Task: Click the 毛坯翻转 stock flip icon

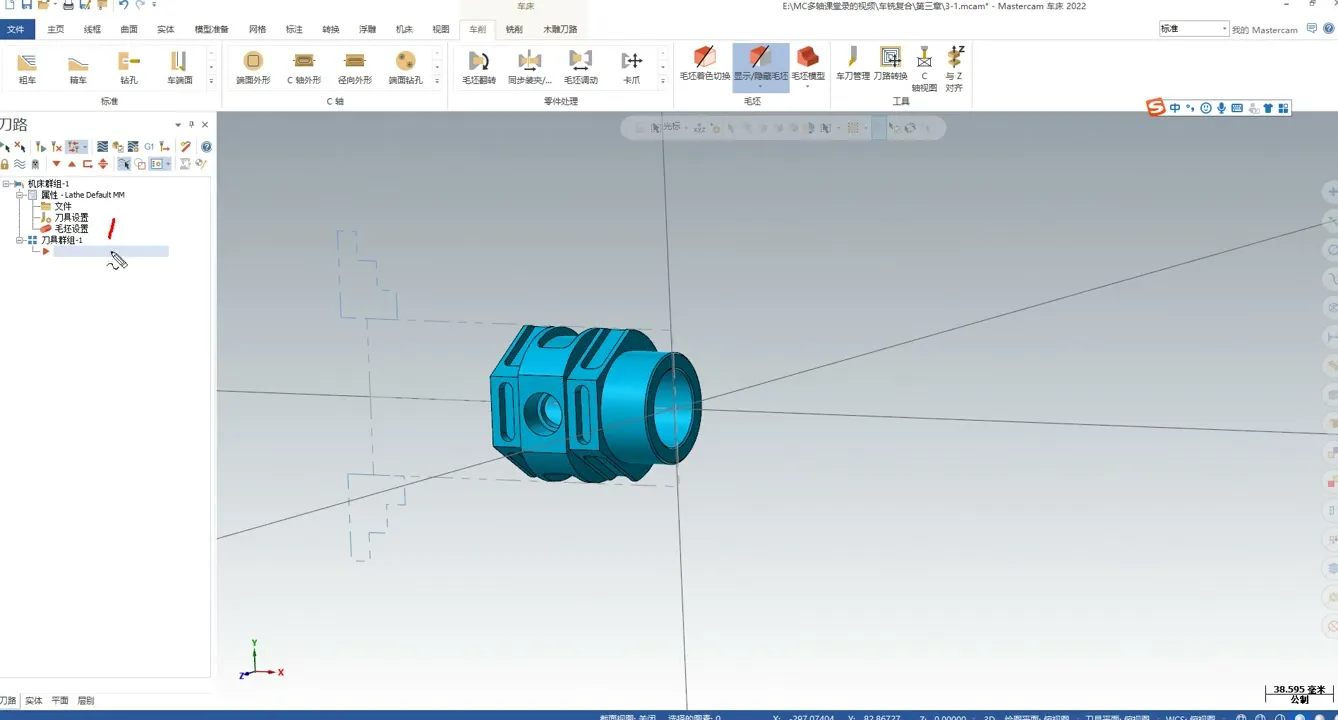Action: [x=479, y=66]
